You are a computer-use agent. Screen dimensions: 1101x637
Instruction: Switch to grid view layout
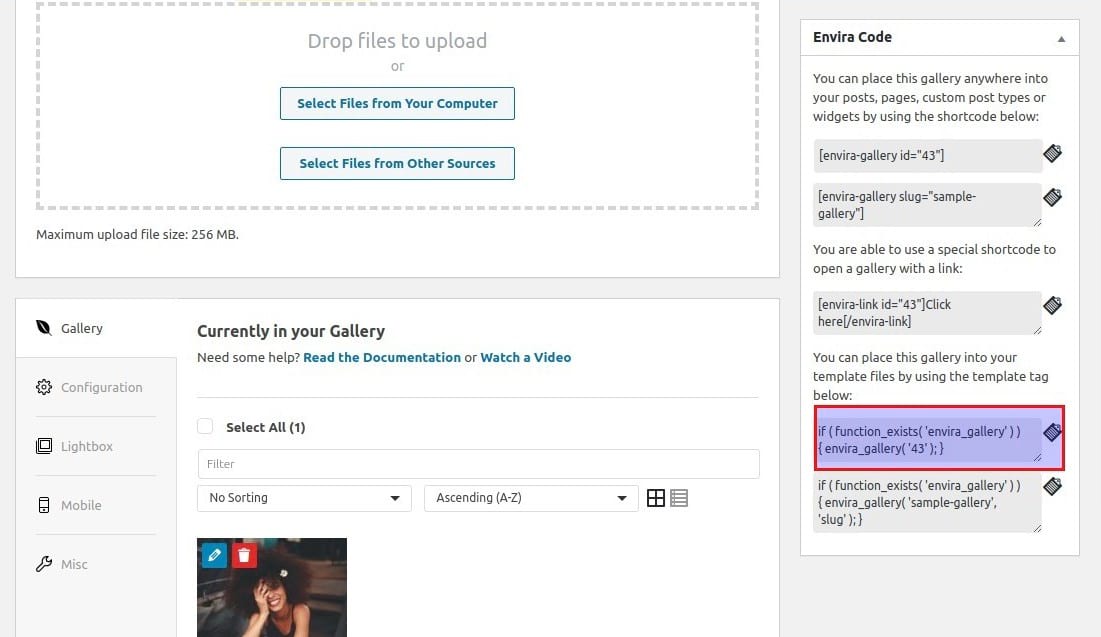pos(656,498)
